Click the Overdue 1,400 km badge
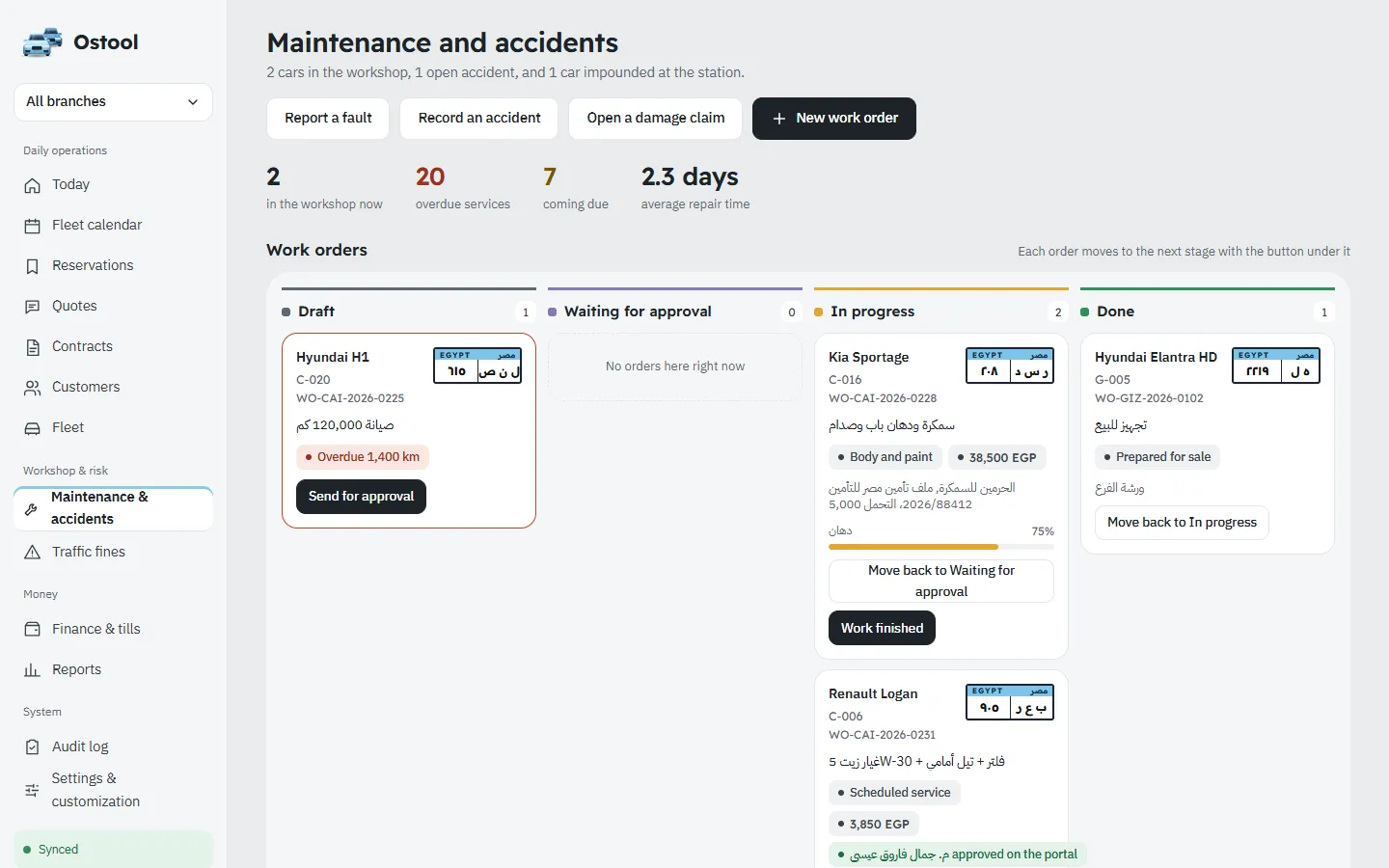This screenshot has width=1389, height=868. [x=363, y=457]
